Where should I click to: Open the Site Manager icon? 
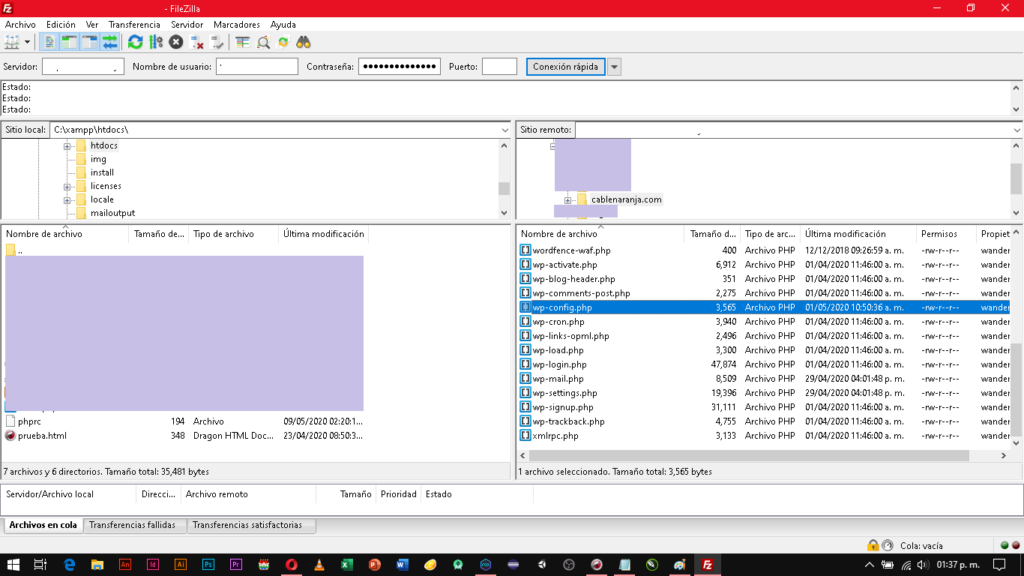coord(12,42)
